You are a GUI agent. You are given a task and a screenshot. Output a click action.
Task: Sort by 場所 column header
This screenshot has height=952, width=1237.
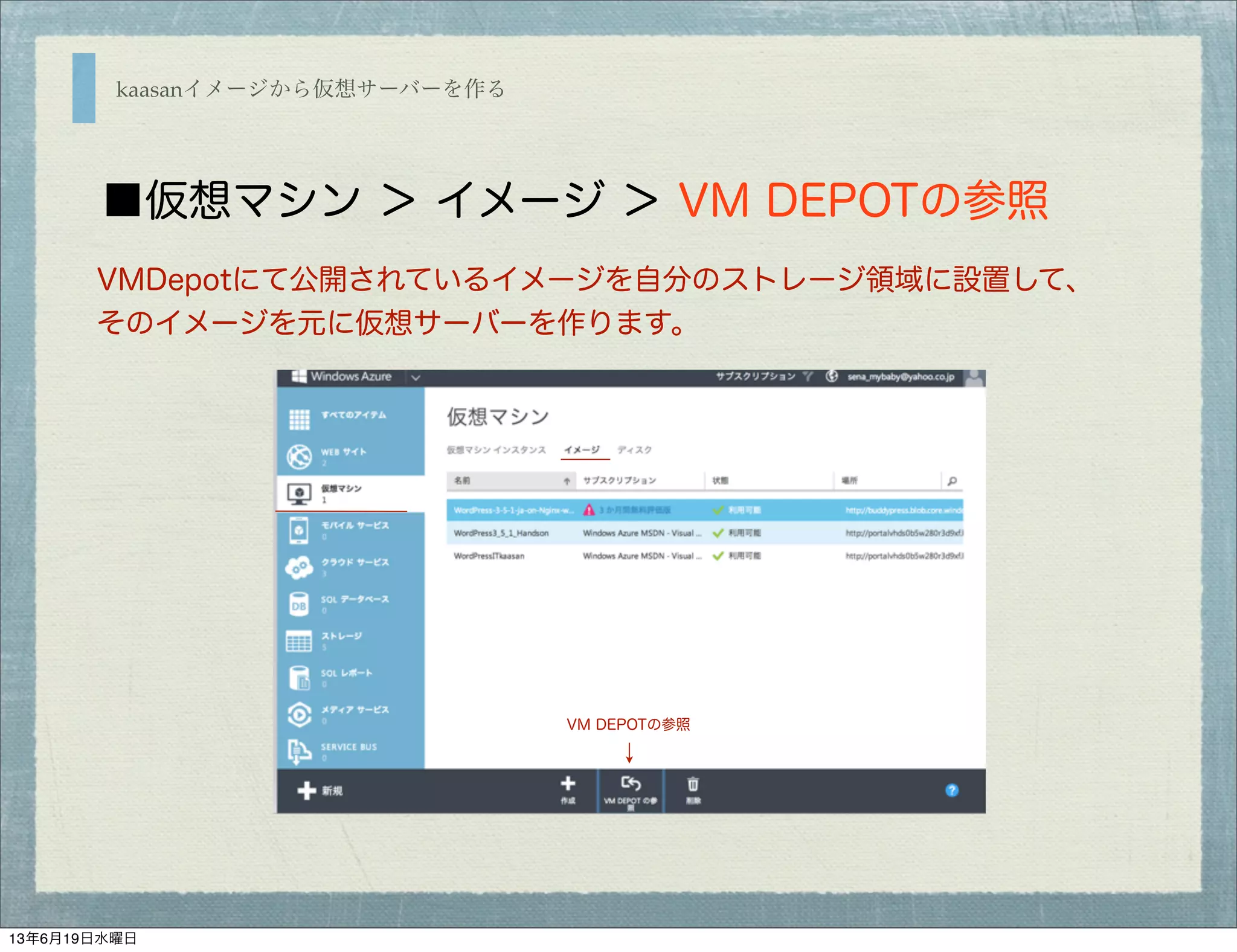click(887, 481)
